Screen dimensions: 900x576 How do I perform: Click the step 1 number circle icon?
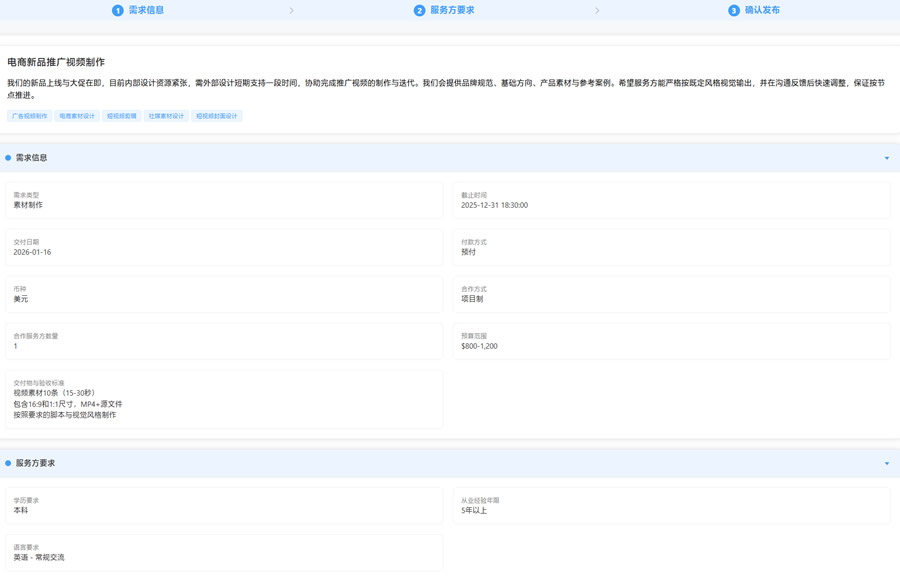118,10
